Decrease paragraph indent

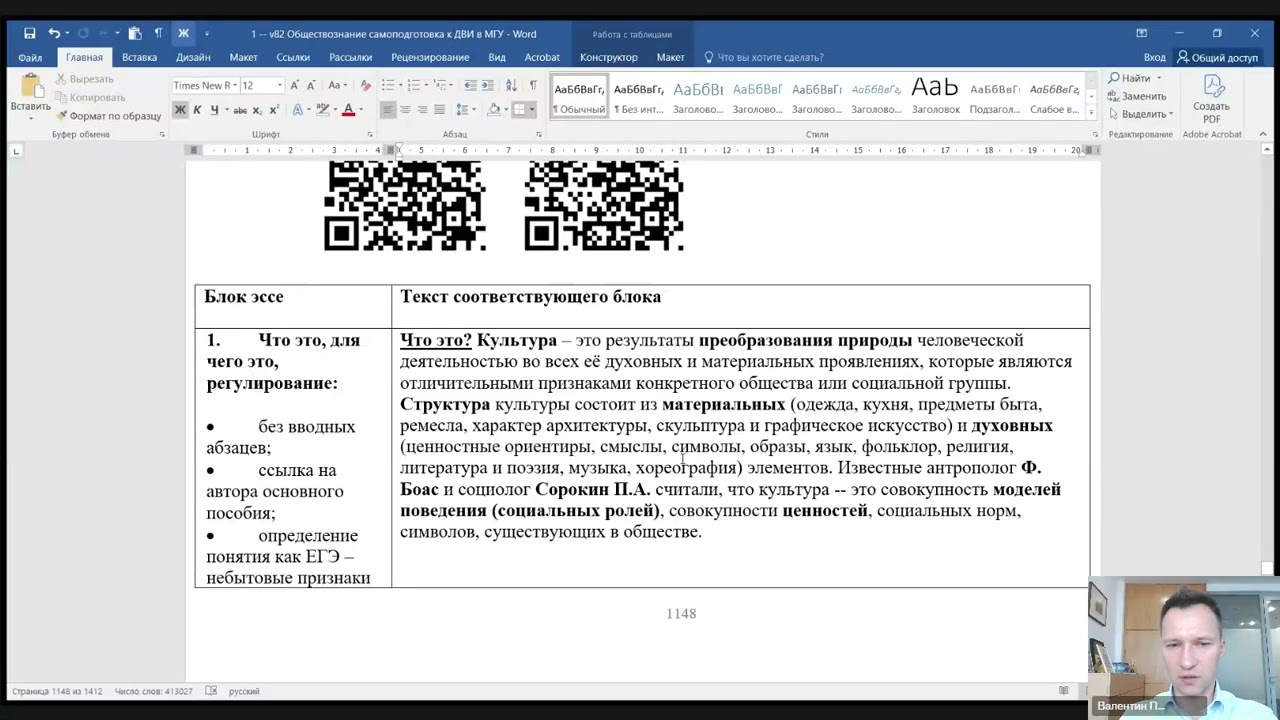click(473, 85)
